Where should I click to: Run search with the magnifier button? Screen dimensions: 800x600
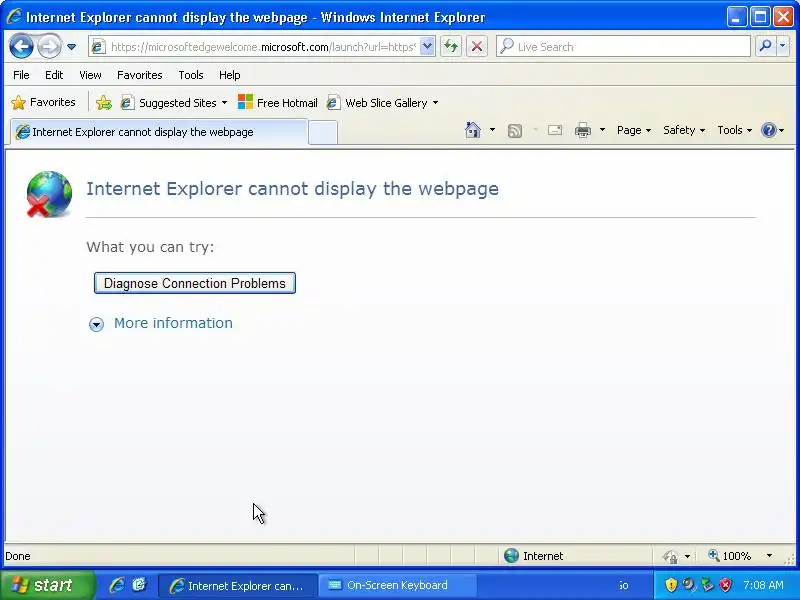click(x=765, y=46)
